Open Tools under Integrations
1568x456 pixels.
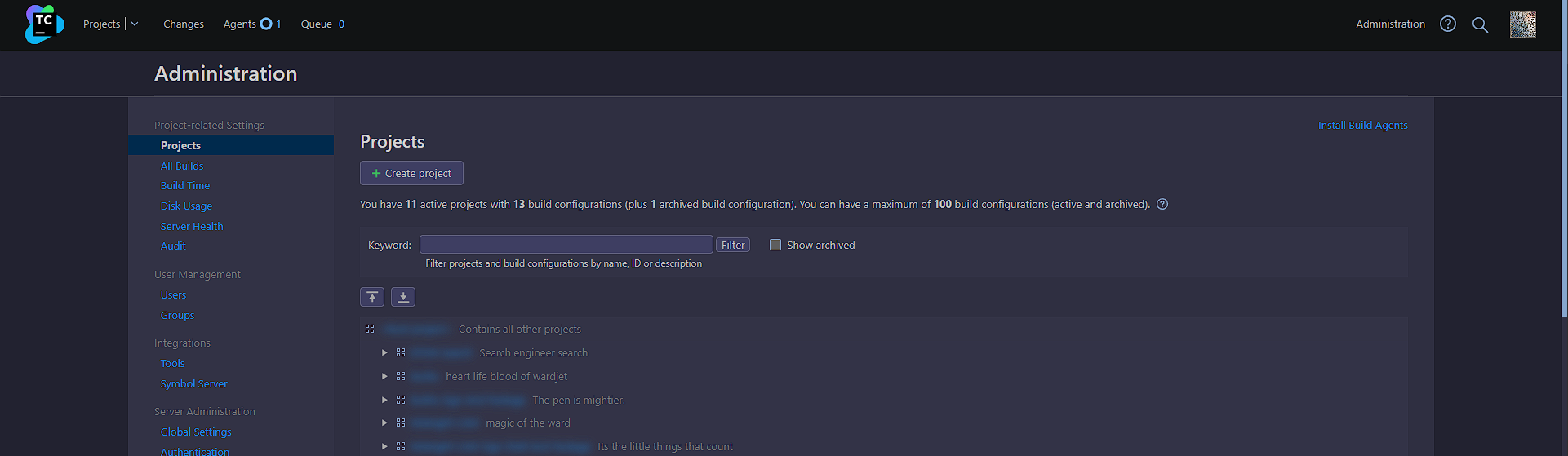[172, 363]
